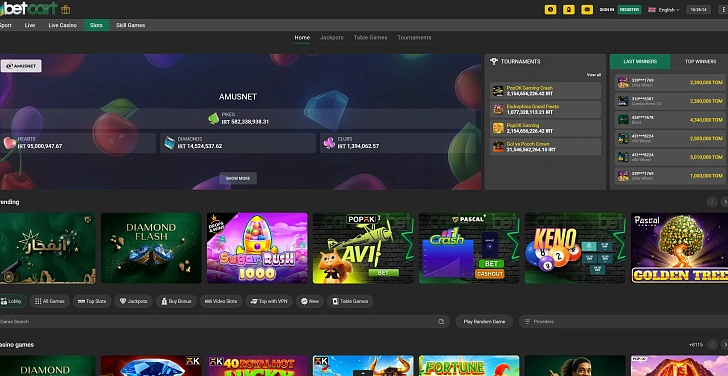Image resolution: width=728 pixels, height=376 pixels.
Task: Click the purple Clubs jackpot icon
Action: point(329,143)
